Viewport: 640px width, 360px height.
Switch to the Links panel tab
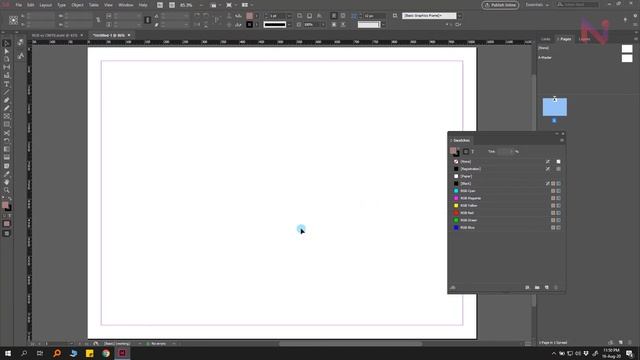point(546,39)
